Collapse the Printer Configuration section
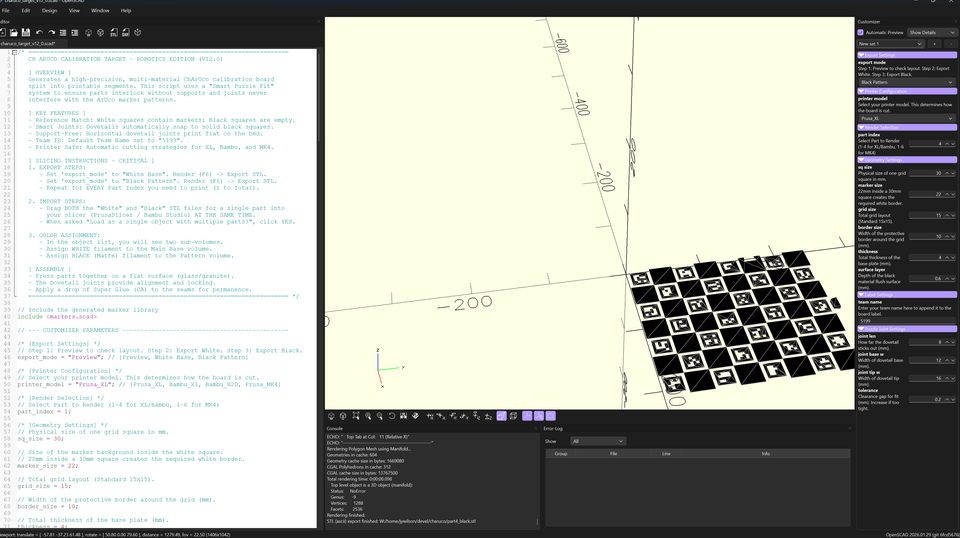The image size is (960, 538). (x=907, y=91)
